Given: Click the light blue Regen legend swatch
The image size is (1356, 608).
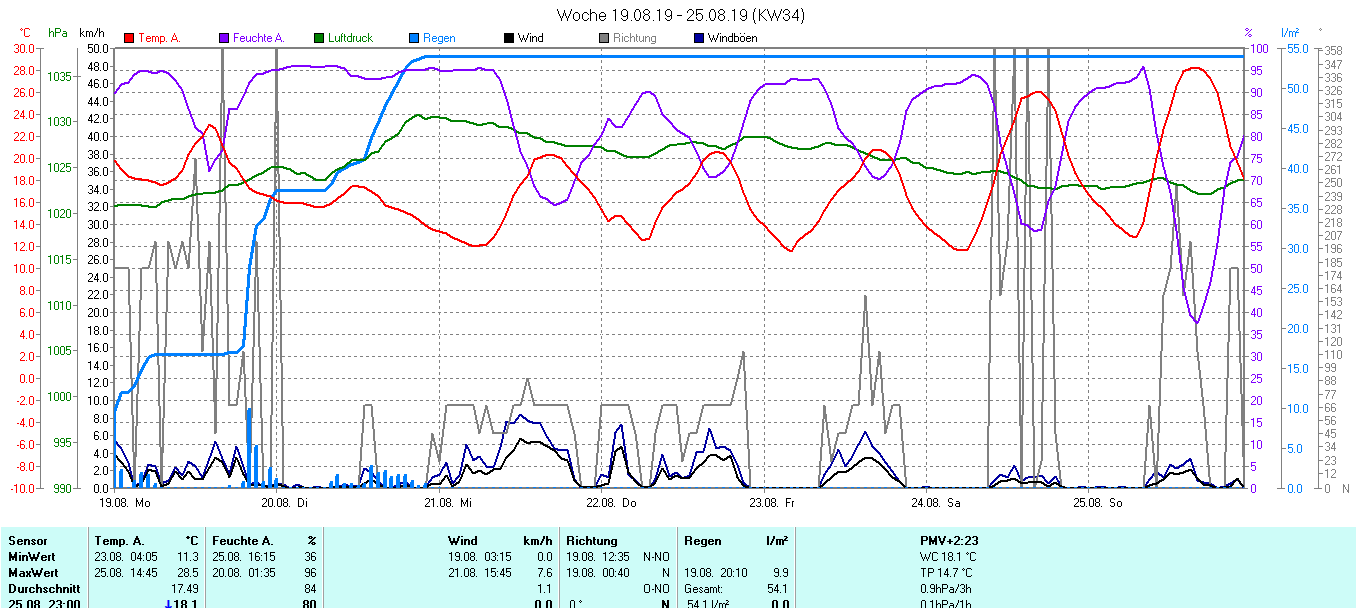Looking at the screenshot, I should pyautogui.click(x=414, y=38).
